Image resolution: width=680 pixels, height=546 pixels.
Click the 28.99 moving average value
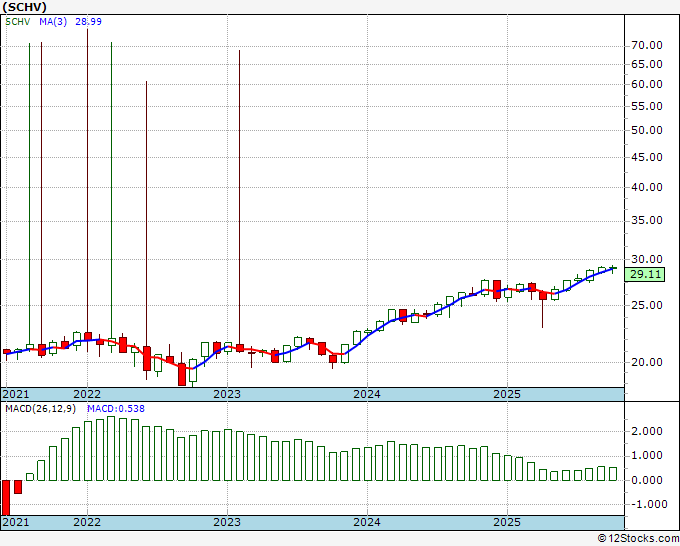[x=88, y=21]
